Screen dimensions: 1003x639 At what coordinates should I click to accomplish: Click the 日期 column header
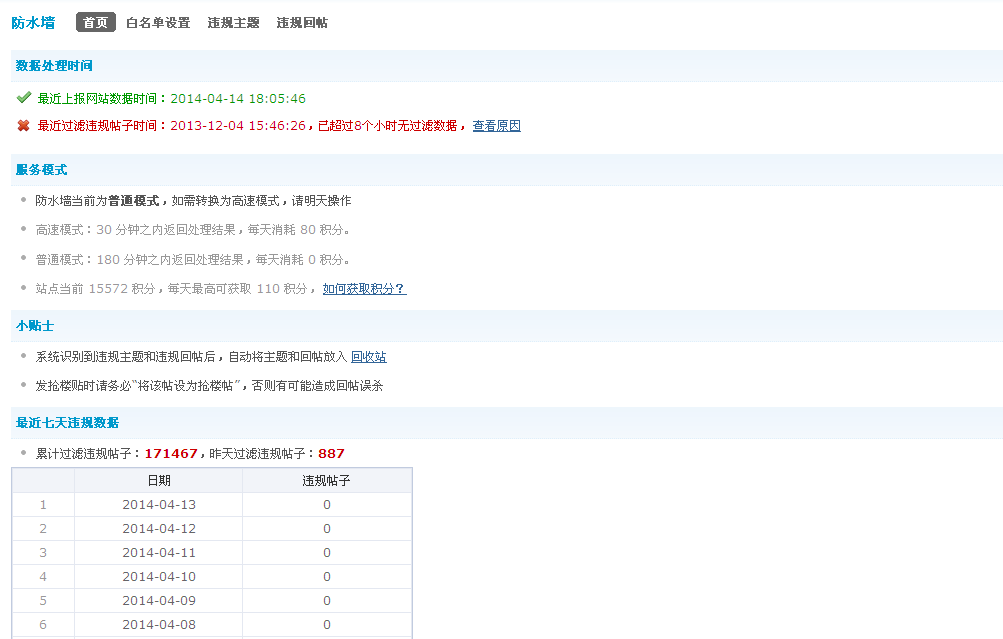tap(159, 480)
